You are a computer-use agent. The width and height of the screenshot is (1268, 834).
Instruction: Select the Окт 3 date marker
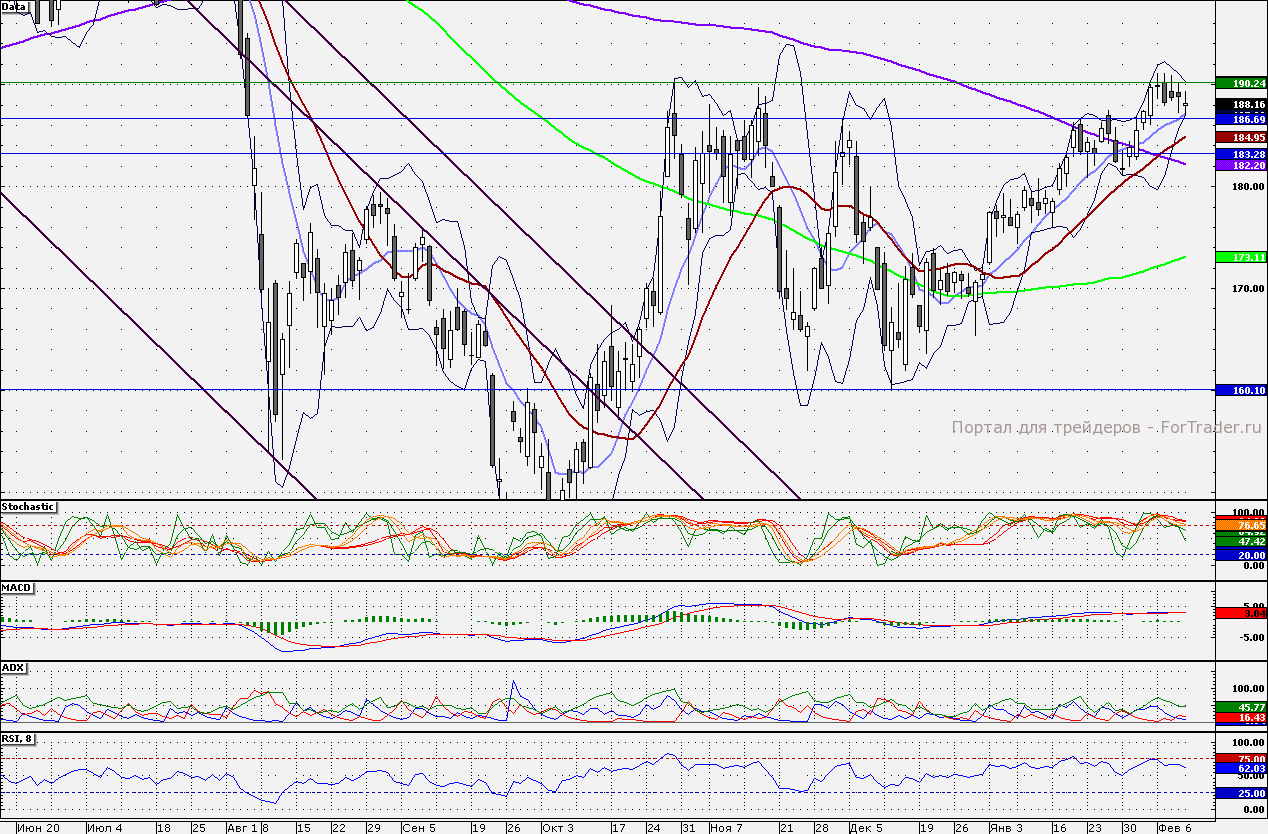(x=558, y=827)
